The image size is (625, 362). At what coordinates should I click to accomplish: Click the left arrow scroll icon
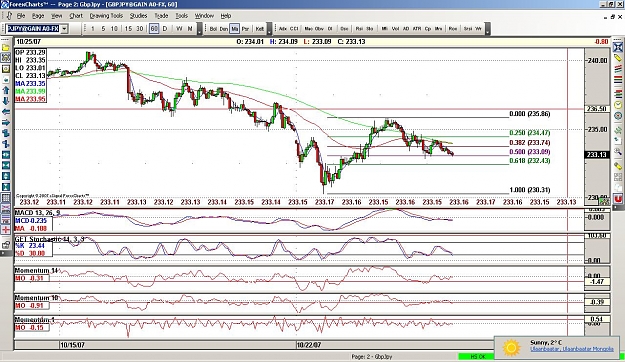pyautogui.click(x=6, y=112)
